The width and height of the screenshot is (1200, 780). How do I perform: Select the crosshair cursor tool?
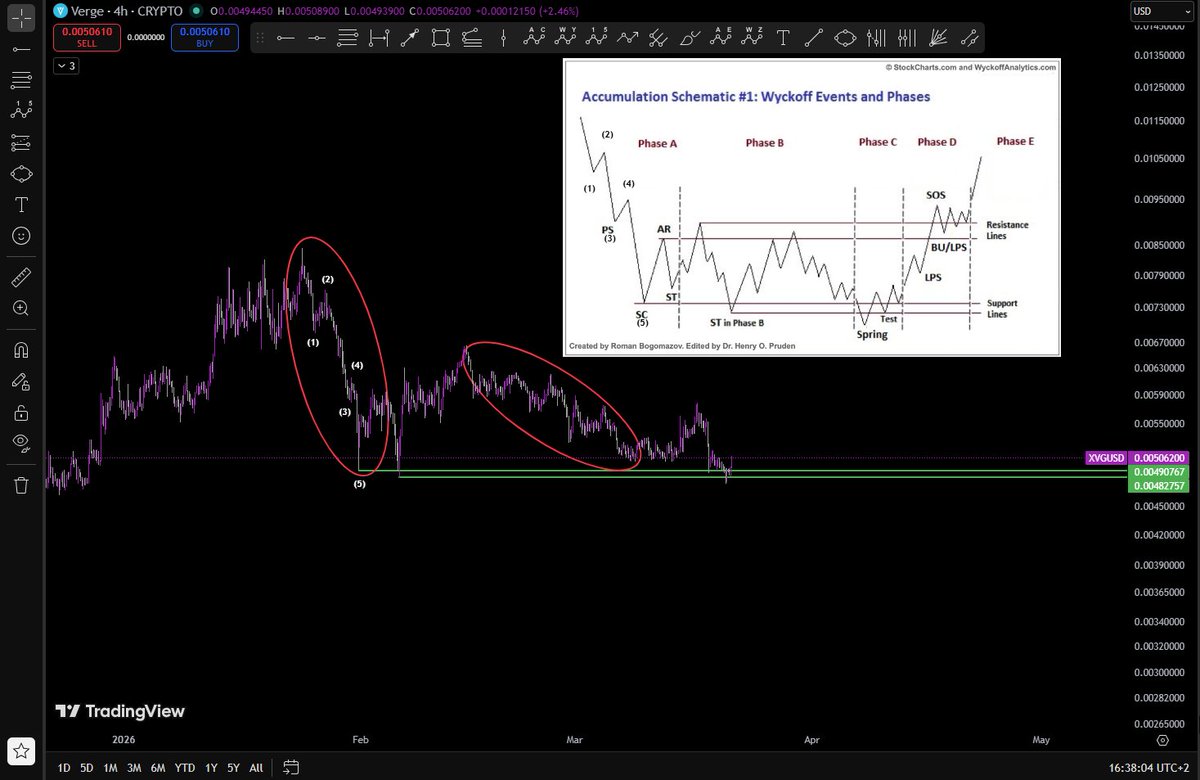point(20,16)
